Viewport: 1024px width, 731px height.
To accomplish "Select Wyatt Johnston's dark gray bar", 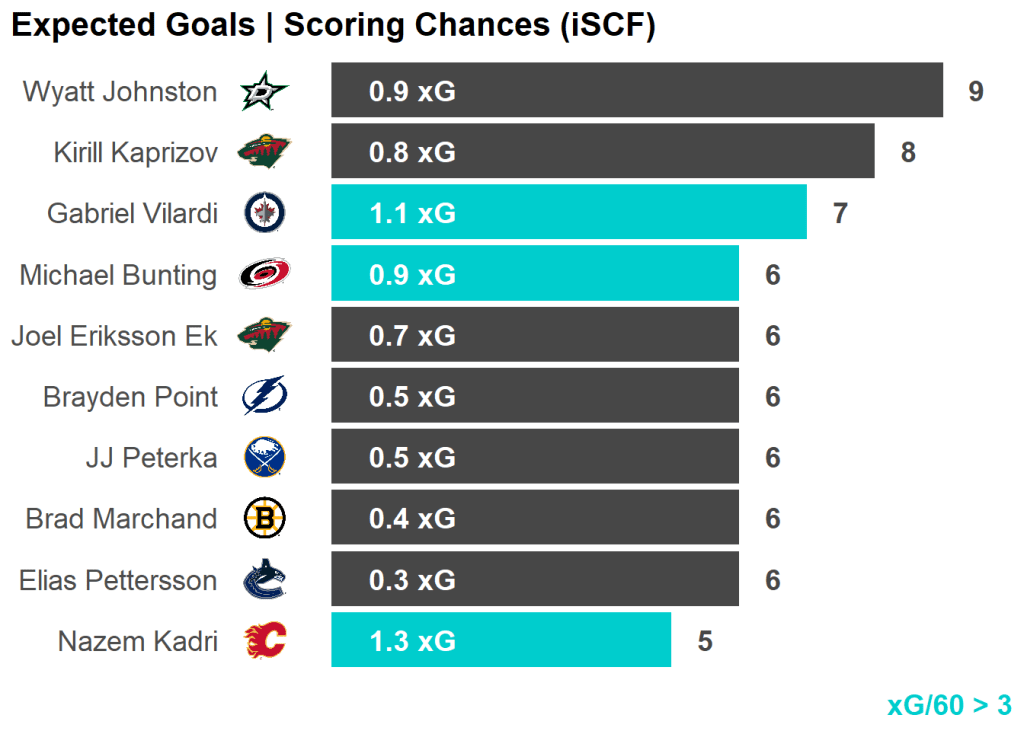I will click(637, 91).
